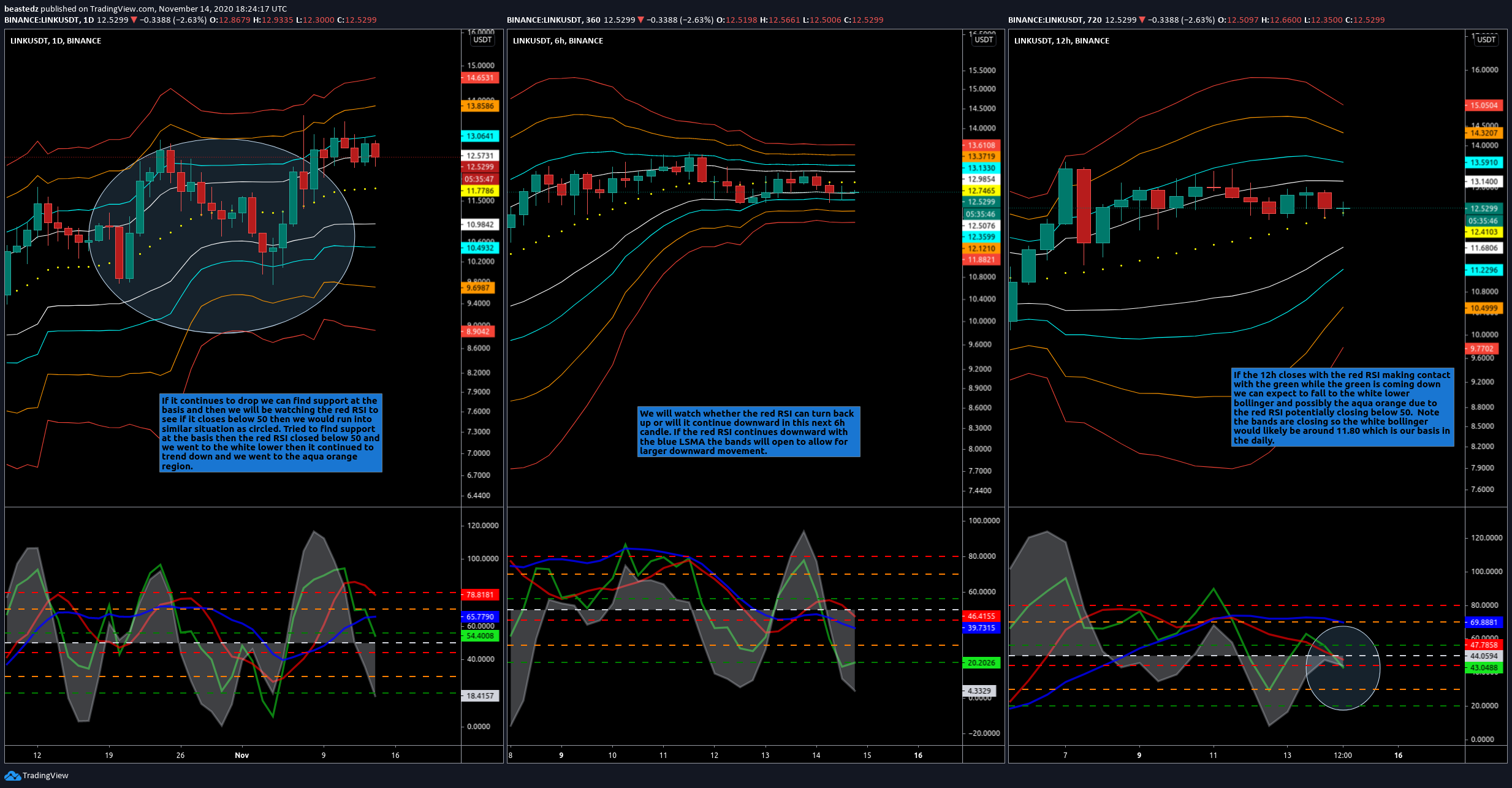Click the red 47.7858 RSI label on 12h chart
The height and width of the screenshot is (788, 1512).
tap(1484, 645)
